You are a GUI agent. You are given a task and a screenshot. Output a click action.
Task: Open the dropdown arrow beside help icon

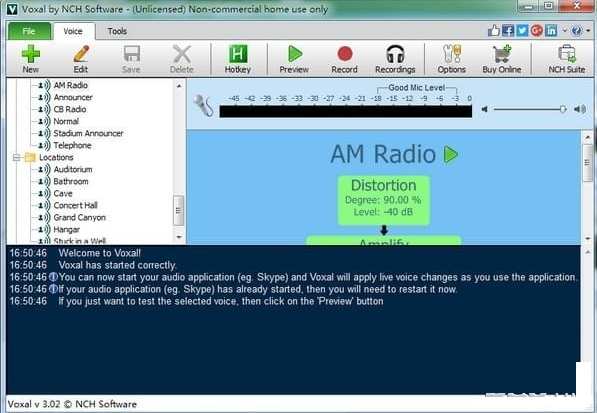(589, 30)
